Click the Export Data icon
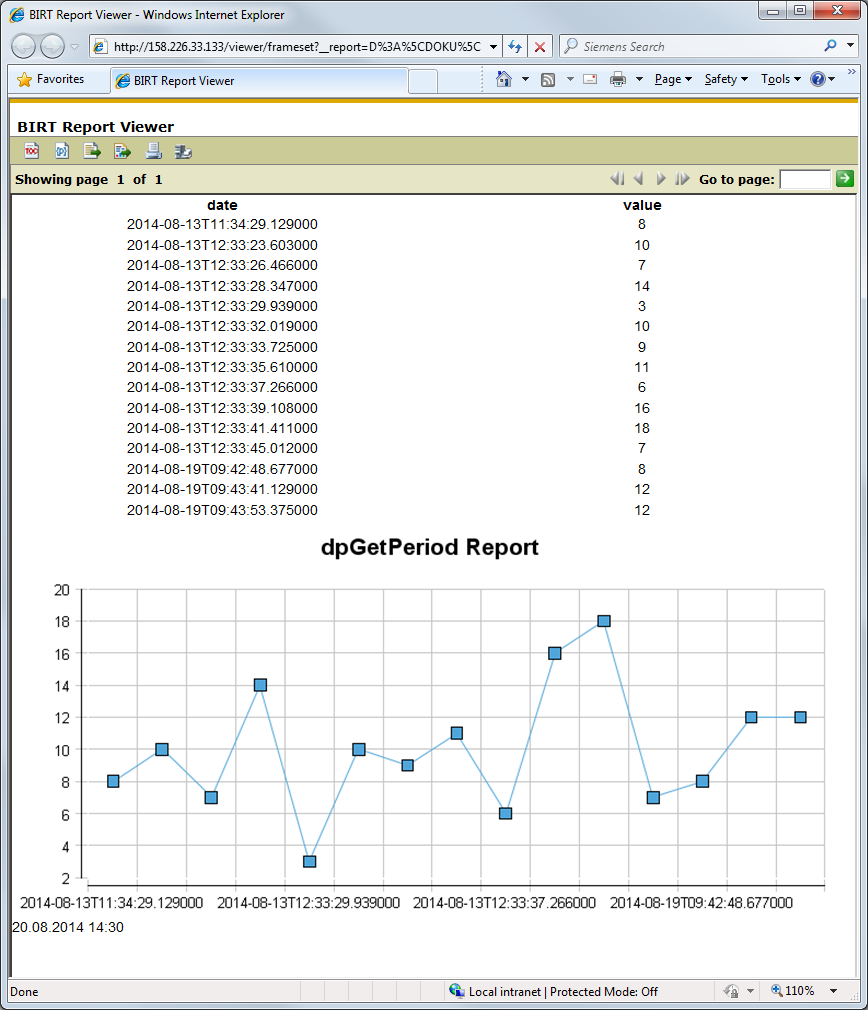The image size is (868, 1010). 92,151
